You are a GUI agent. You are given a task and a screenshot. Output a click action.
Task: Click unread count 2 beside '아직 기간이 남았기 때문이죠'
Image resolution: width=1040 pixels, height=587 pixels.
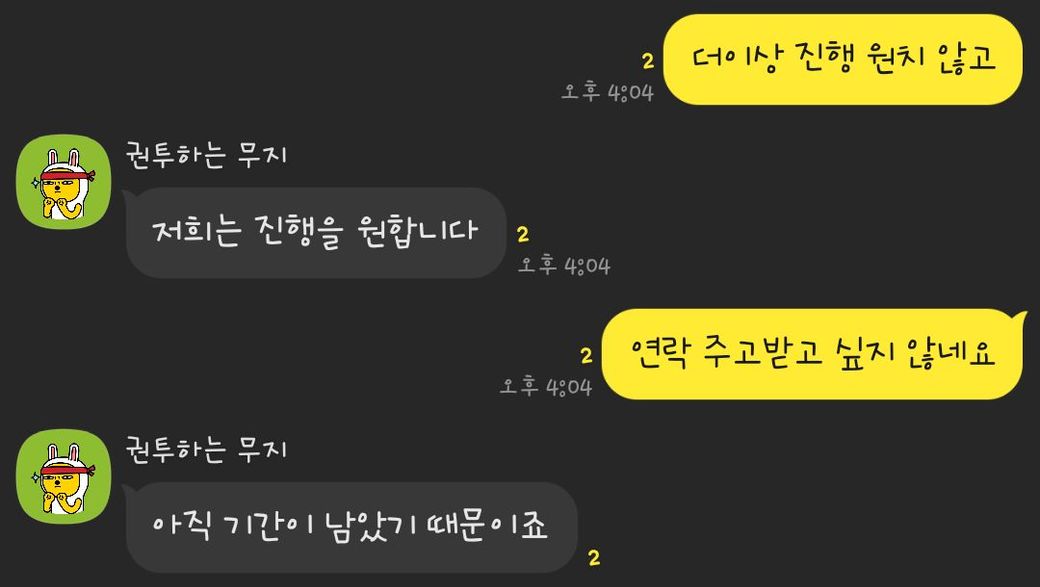pos(594,558)
